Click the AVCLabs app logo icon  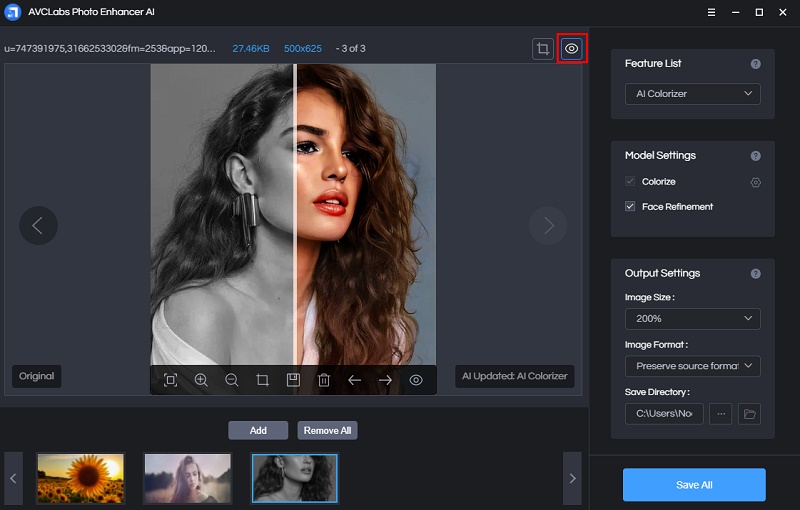coord(13,12)
